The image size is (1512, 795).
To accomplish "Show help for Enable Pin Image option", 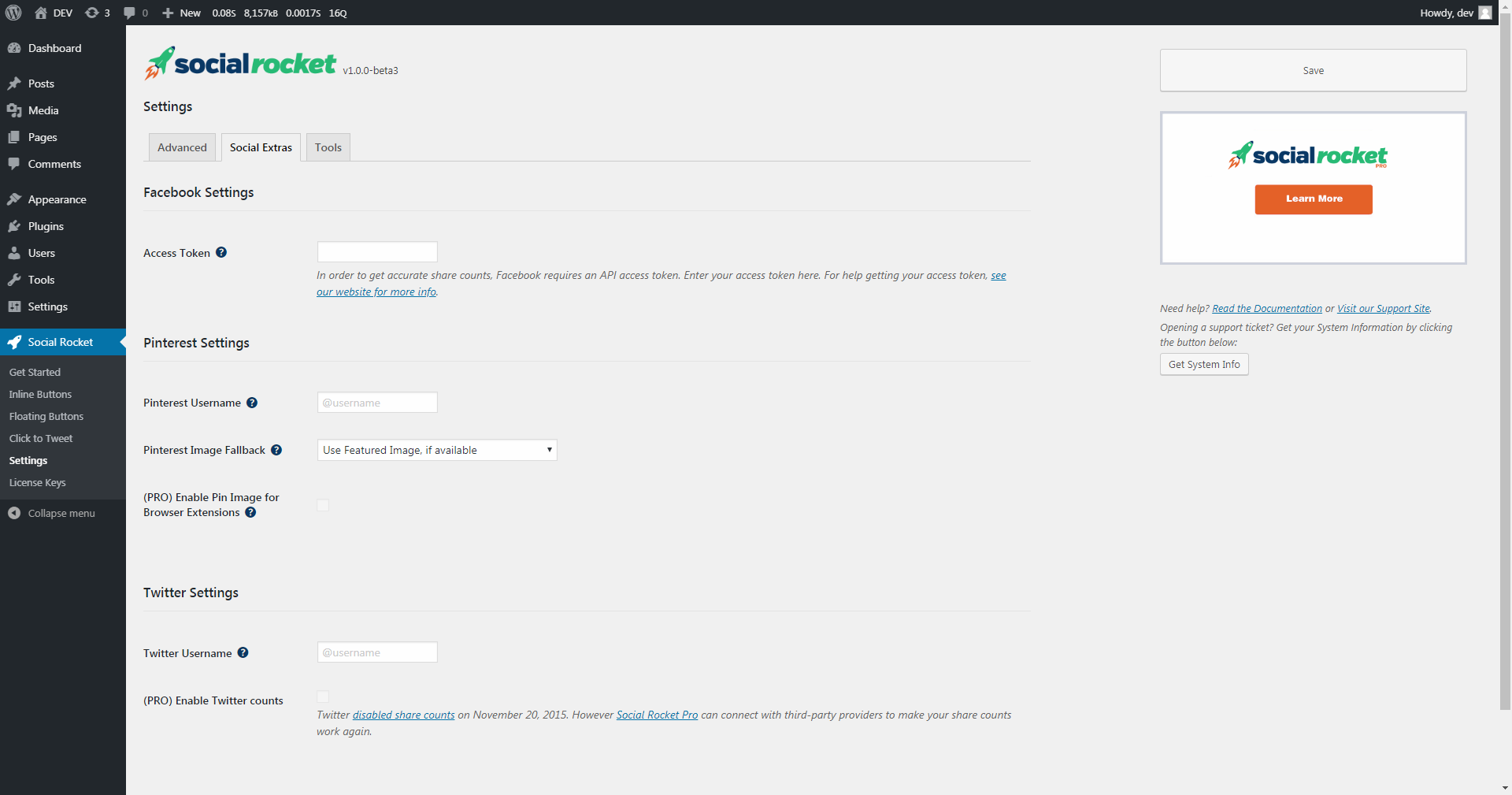I will click(x=250, y=511).
